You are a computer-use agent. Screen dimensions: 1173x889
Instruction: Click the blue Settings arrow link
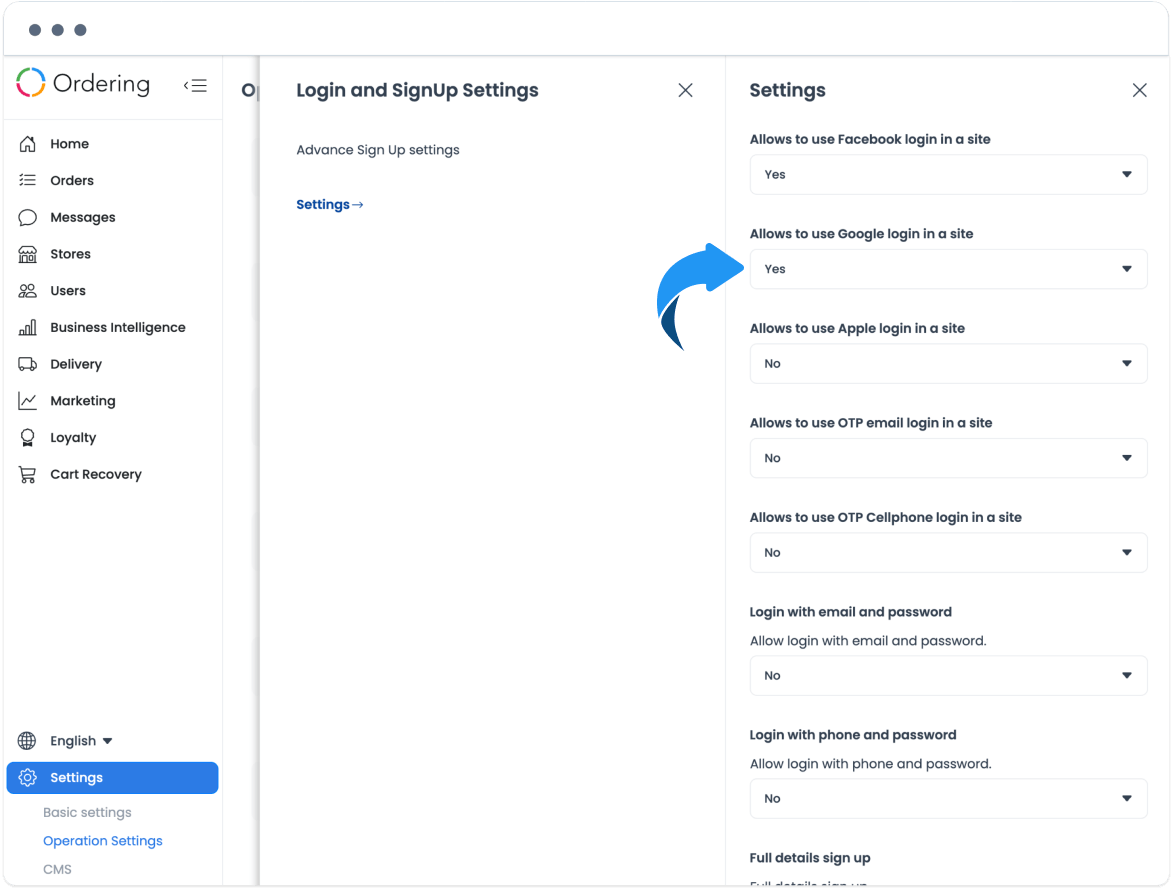pyautogui.click(x=330, y=204)
